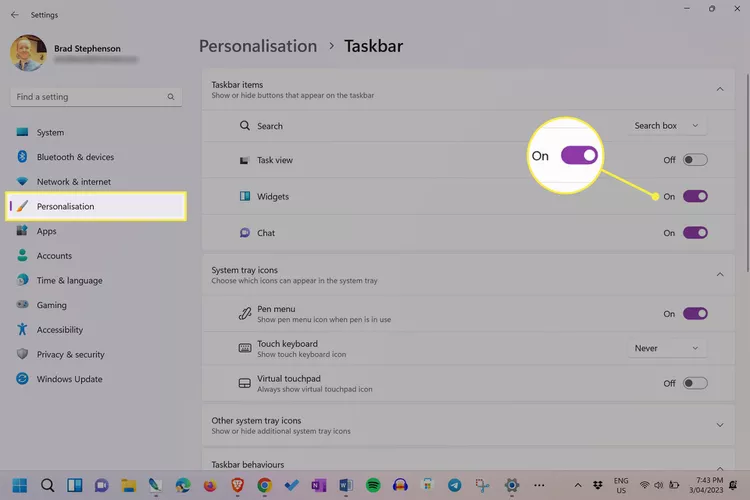
Task: Click the settings page vertical scrollbar
Action: pos(747,173)
